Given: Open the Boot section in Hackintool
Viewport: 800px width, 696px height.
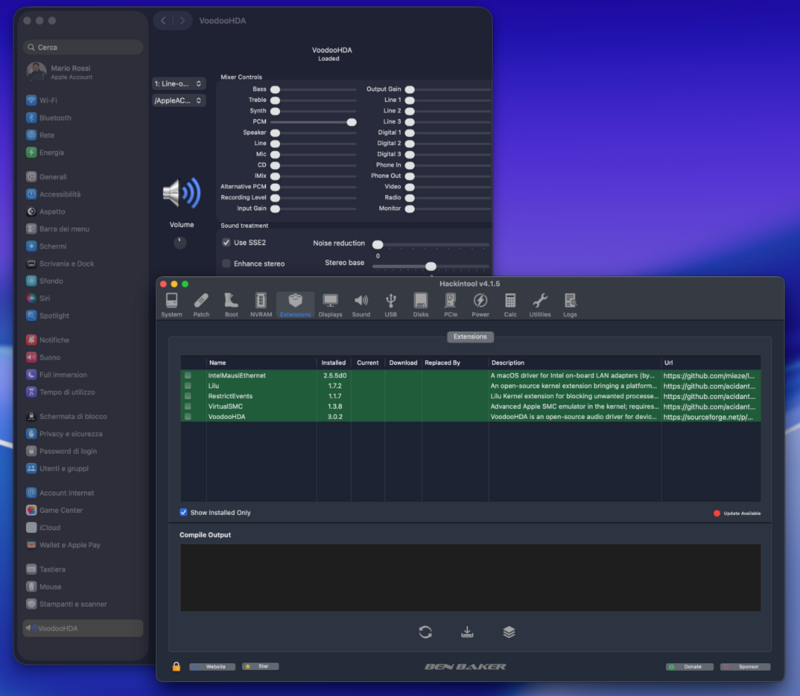Looking at the screenshot, I should tap(231, 305).
